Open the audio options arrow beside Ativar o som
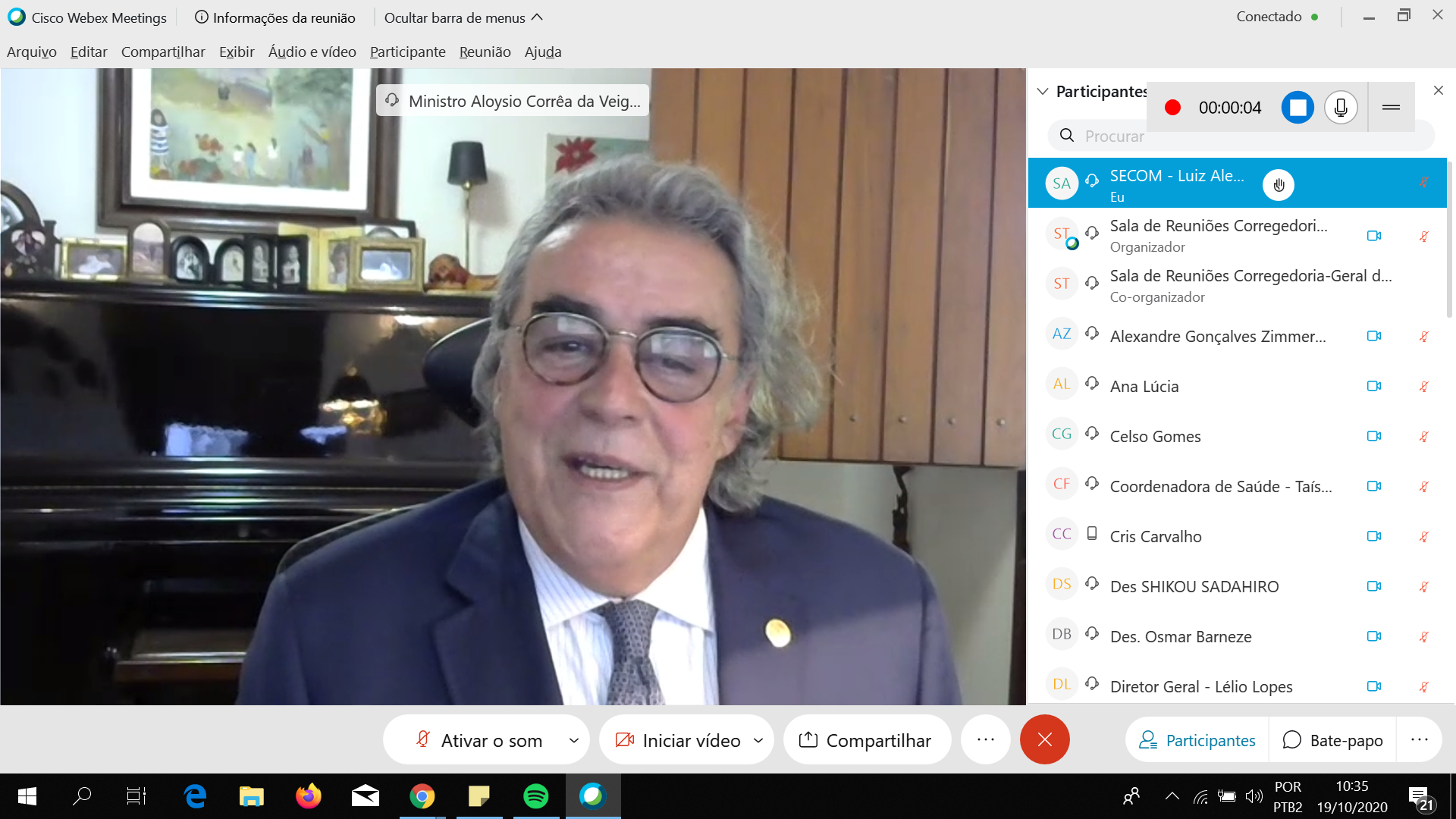This screenshot has height=819, width=1456. point(574,740)
